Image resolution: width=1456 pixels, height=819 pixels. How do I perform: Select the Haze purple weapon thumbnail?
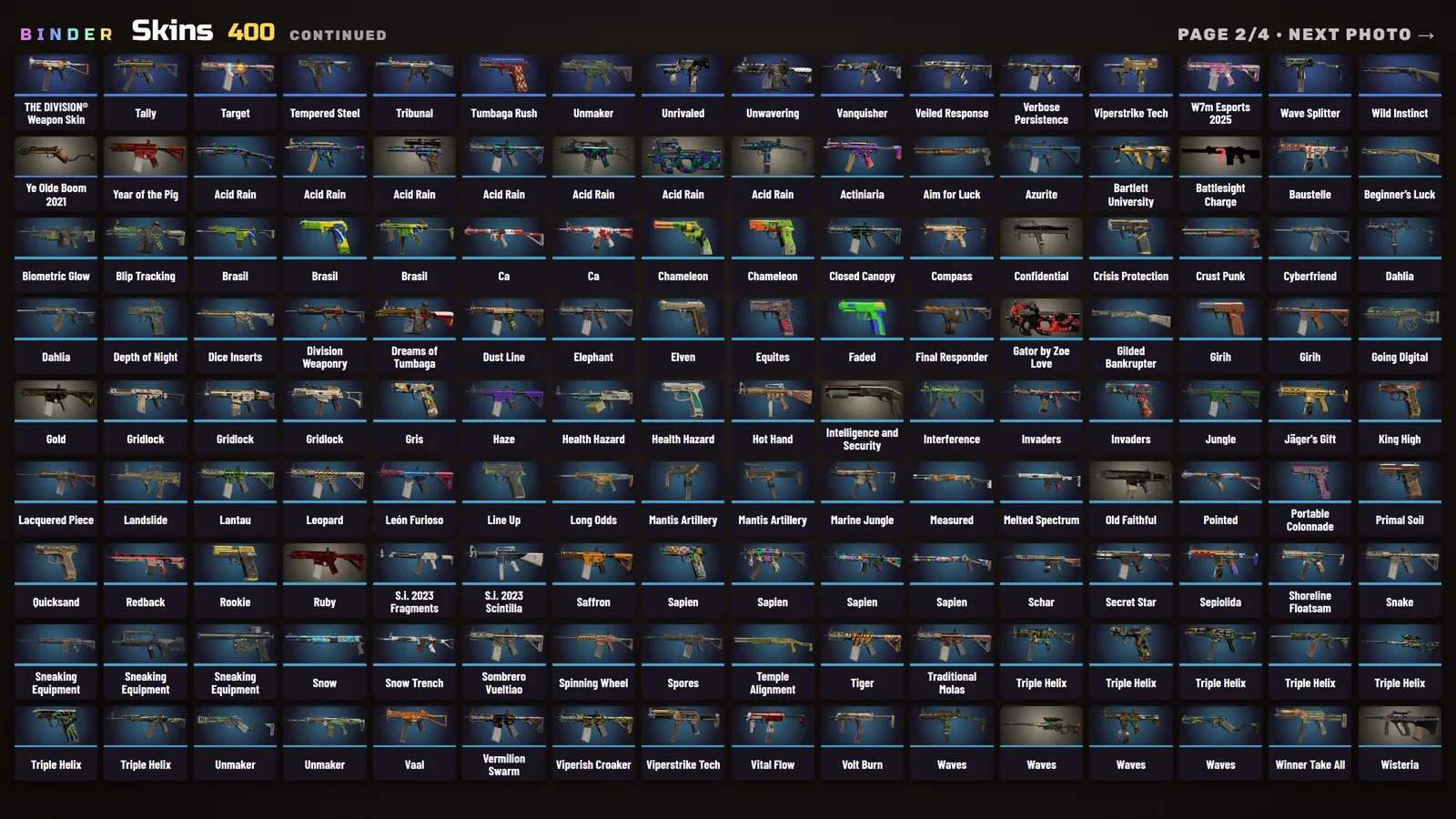tap(504, 400)
